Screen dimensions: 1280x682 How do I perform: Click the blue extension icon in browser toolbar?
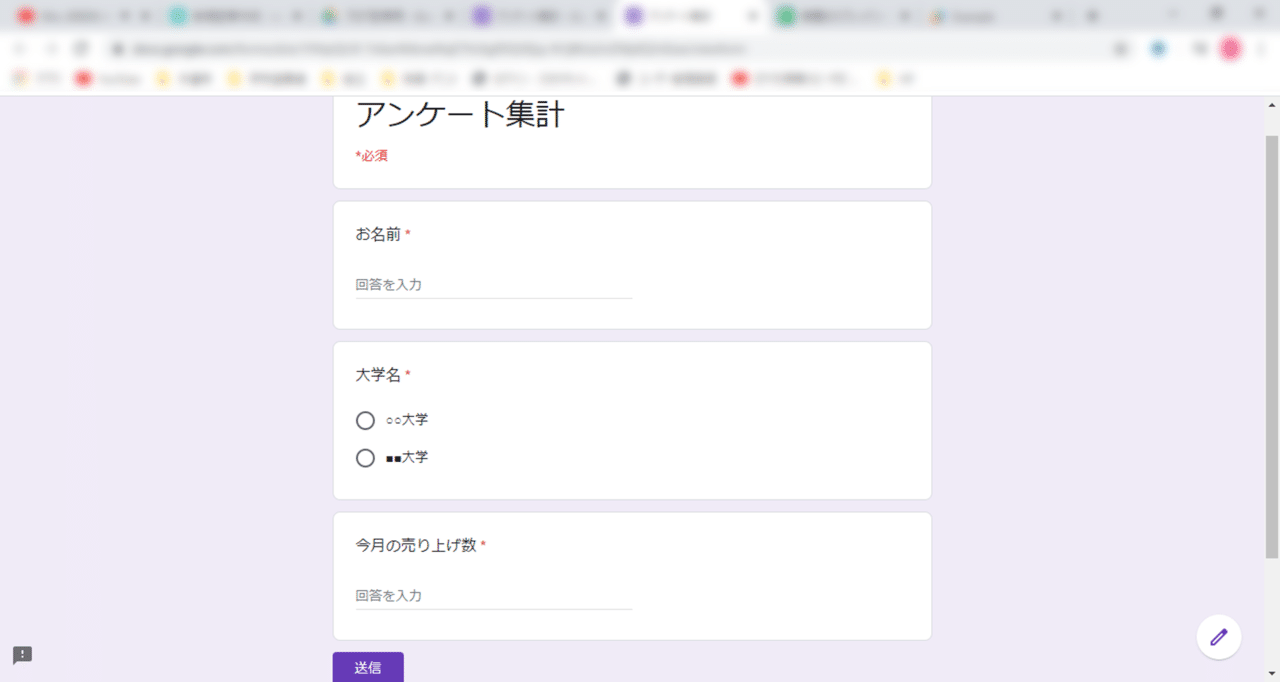[x=1158, y=48]
